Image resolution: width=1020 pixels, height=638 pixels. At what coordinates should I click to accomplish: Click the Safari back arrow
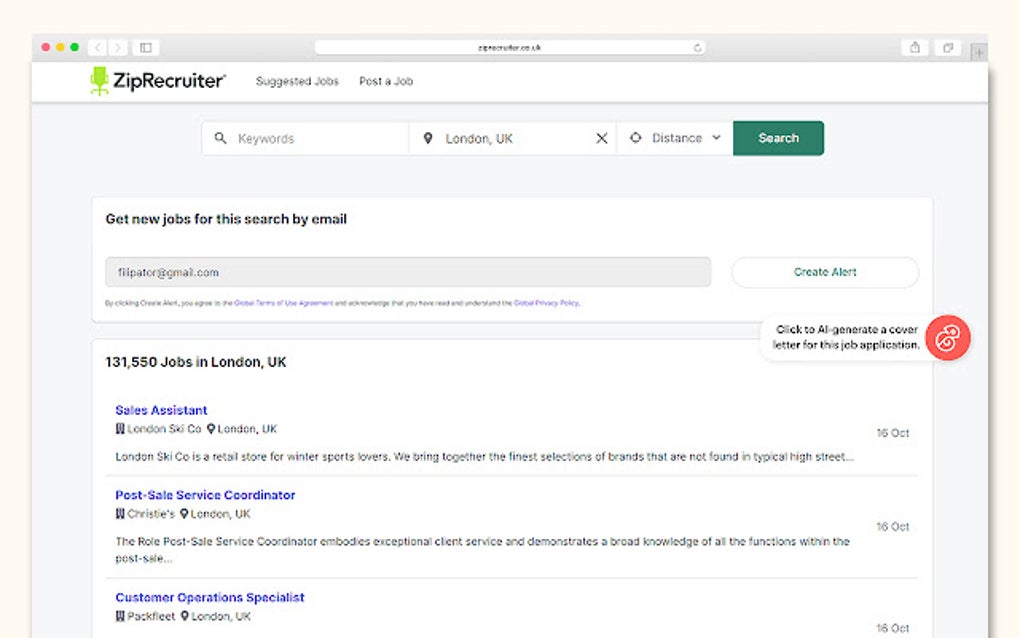(x=98, y=47)
